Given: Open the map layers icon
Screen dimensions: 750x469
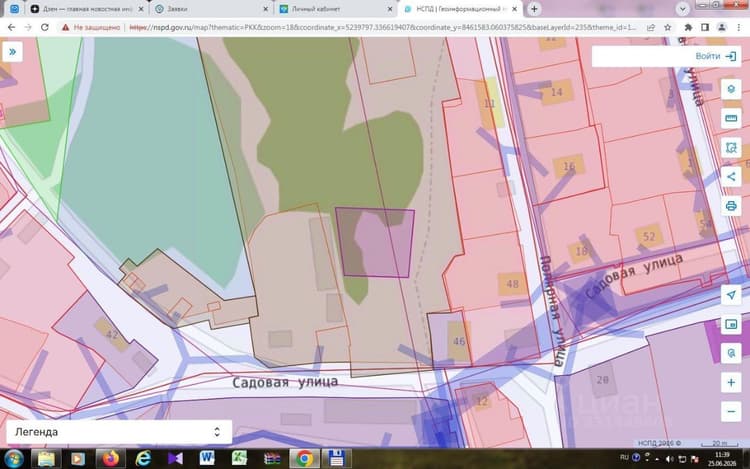Looking at the screenshot, I should click(731, 89).
